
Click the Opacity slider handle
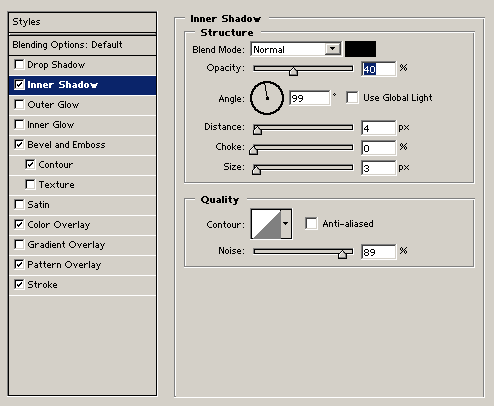tap(293, 71)
